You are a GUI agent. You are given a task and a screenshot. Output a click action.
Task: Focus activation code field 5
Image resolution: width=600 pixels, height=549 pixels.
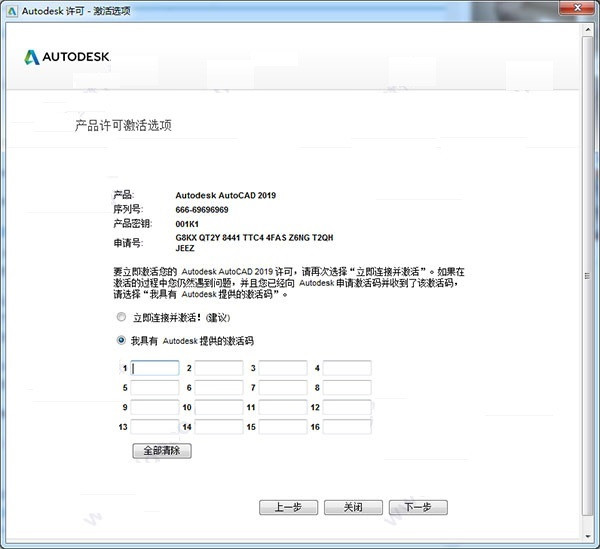(155, 388)
